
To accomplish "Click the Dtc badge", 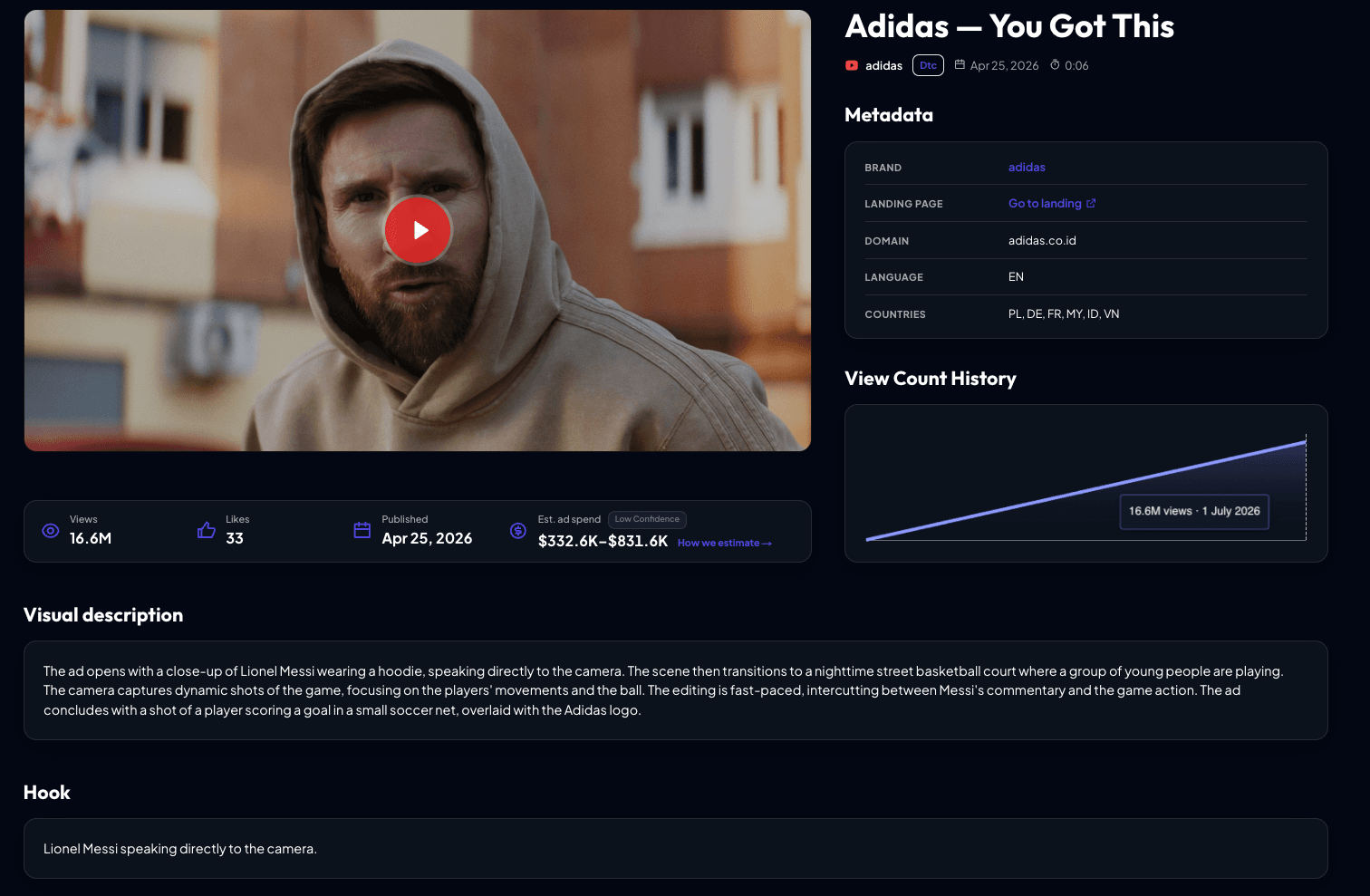I will [928, 65].
